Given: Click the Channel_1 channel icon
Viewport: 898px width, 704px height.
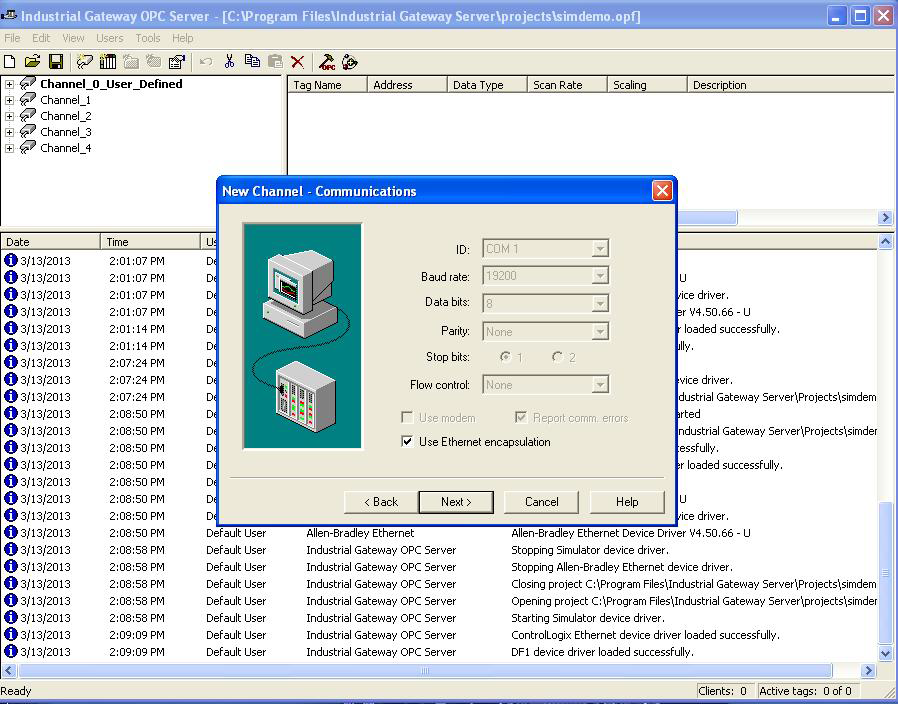Looking at the screenshot, I should point(28,100).
